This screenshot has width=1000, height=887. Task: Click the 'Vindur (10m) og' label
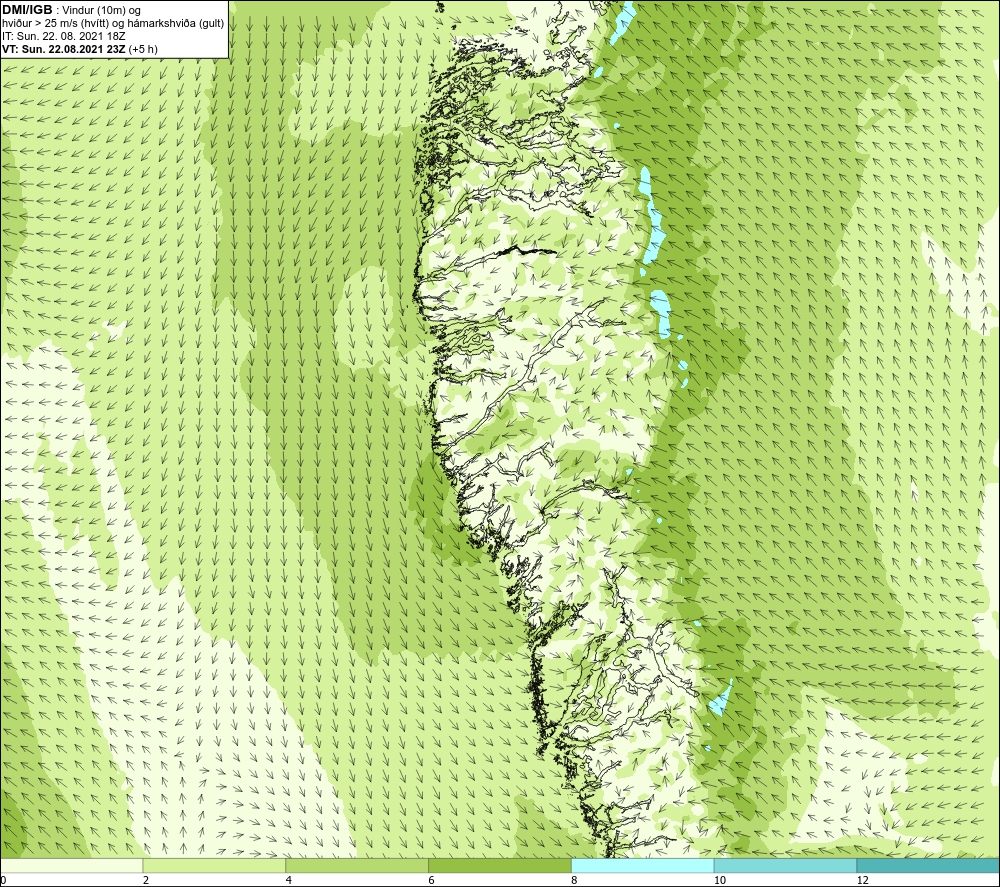101,11
